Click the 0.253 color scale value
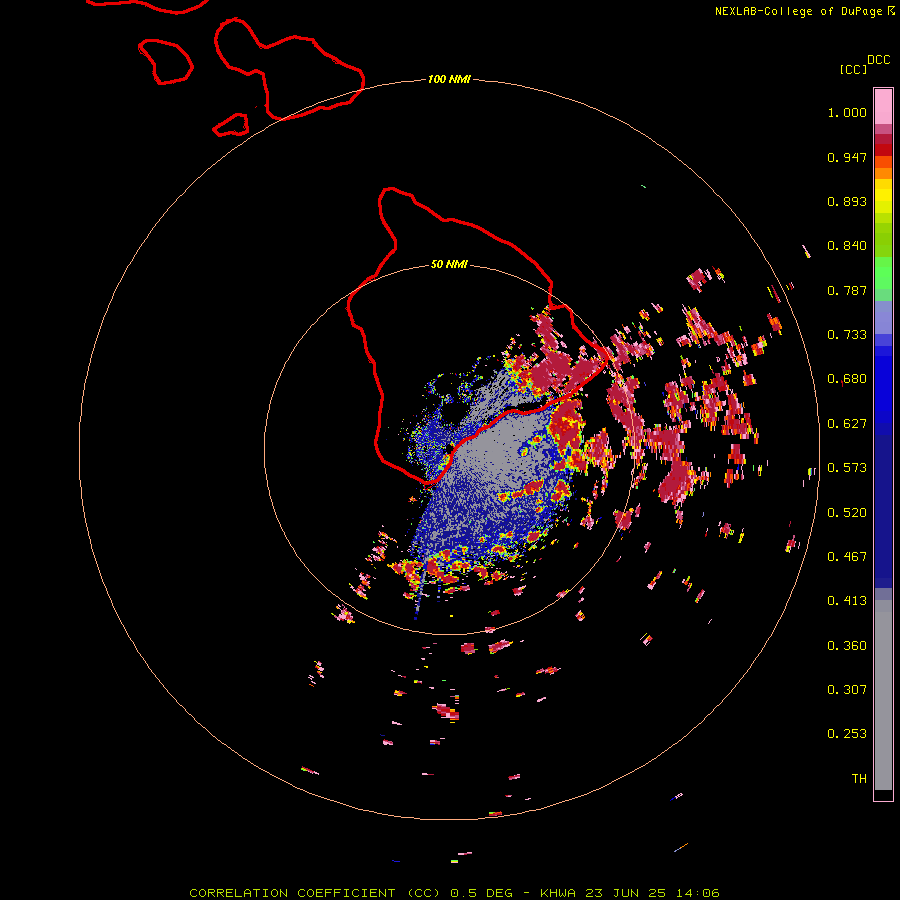 point(847,734)
